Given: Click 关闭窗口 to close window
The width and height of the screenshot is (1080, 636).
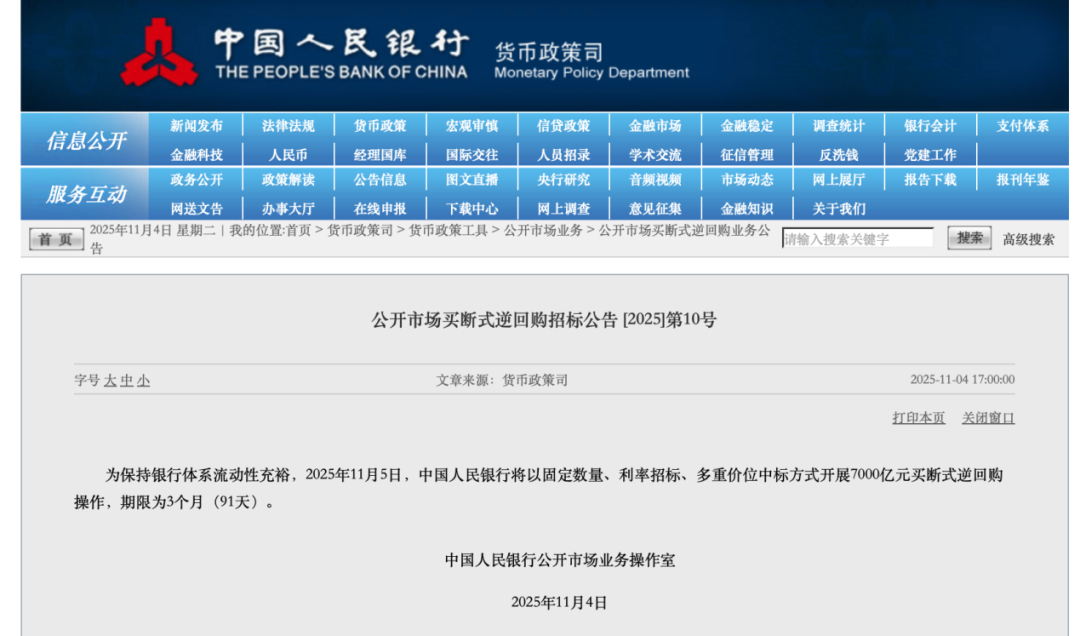Looking at the screenshot, I should (988, 418).
